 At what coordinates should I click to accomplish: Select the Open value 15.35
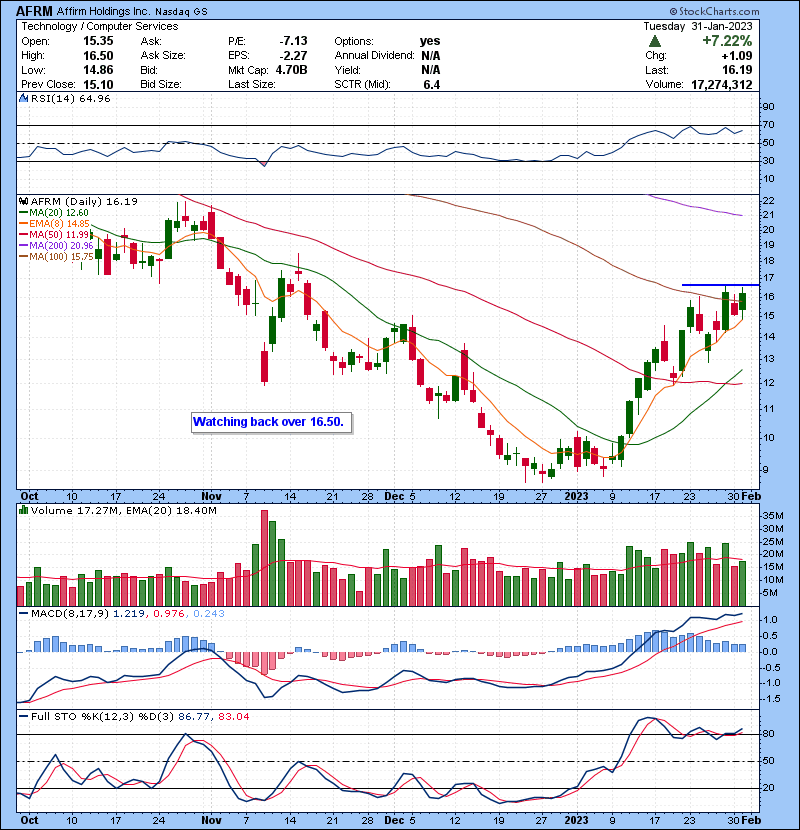pos(98,41)
